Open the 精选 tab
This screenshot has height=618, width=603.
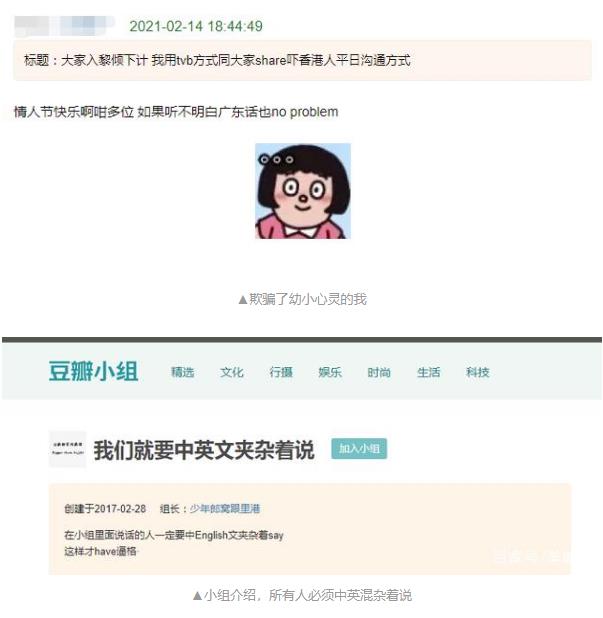coord(182,372)
